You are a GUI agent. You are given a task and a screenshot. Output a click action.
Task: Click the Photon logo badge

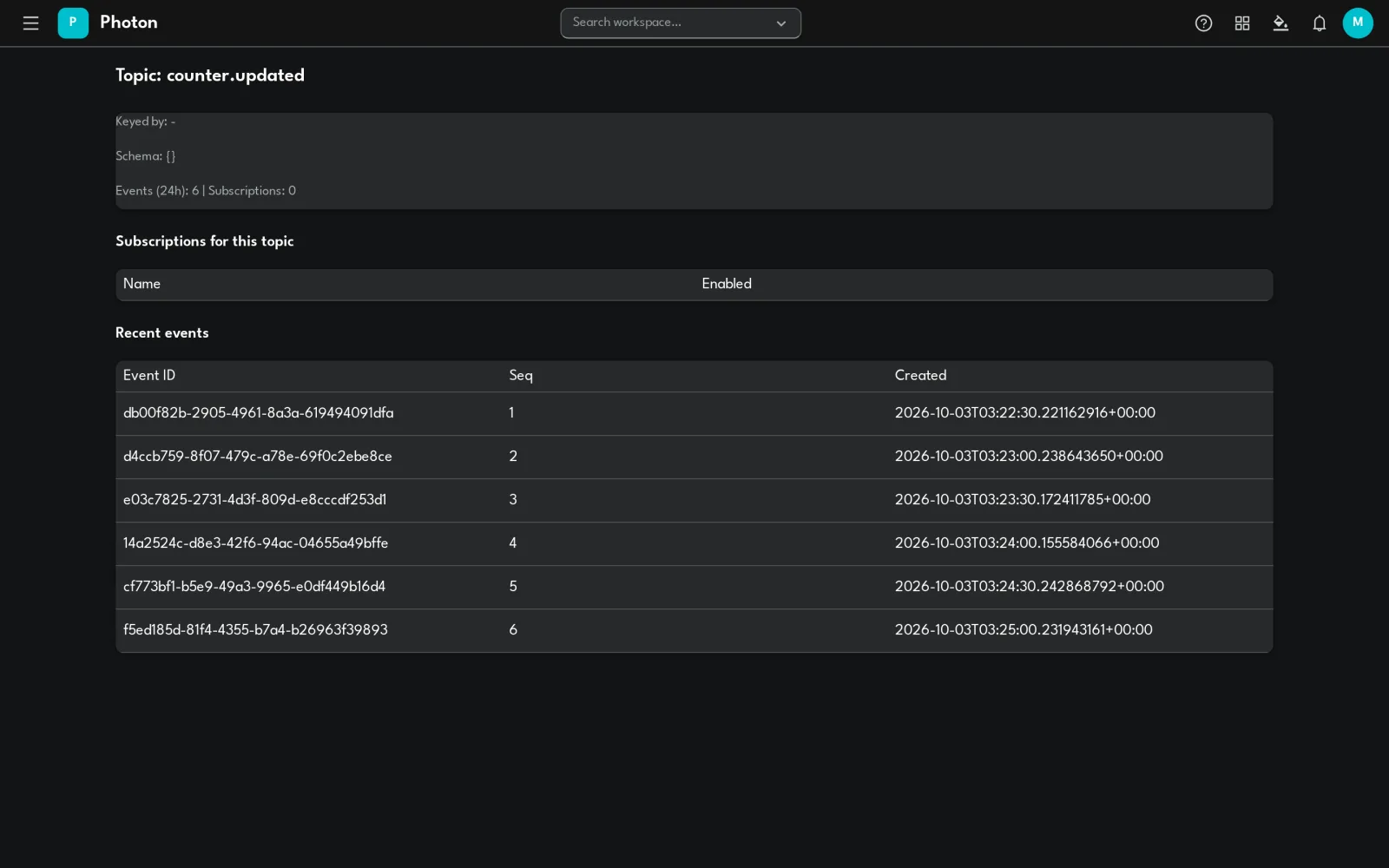click(x=73, y=23)
